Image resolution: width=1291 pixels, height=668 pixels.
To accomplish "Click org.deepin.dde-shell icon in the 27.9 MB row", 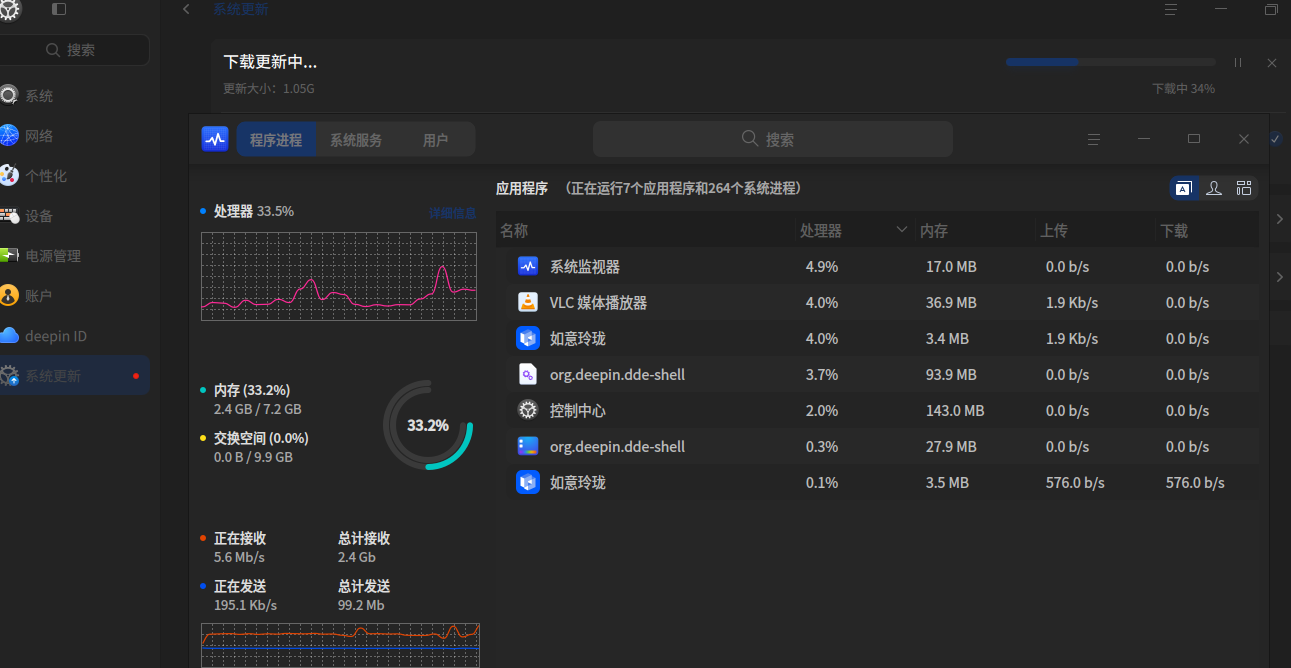I will click(528, 447).
